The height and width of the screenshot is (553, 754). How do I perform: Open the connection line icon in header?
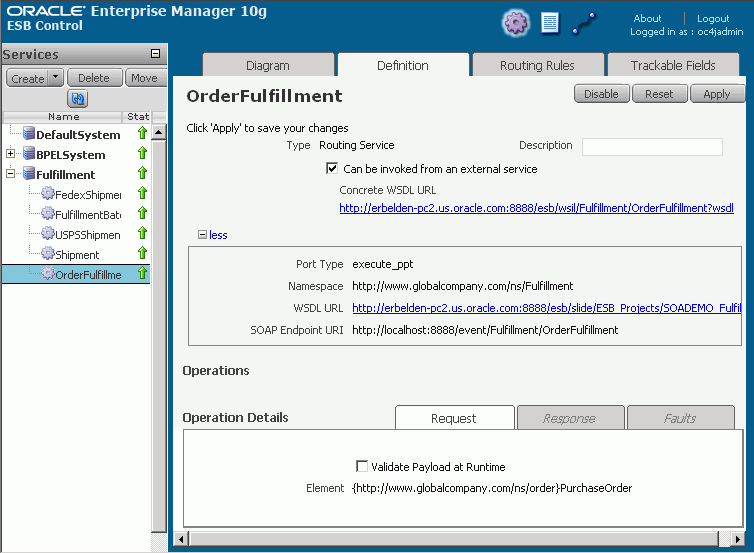[584, 23]
